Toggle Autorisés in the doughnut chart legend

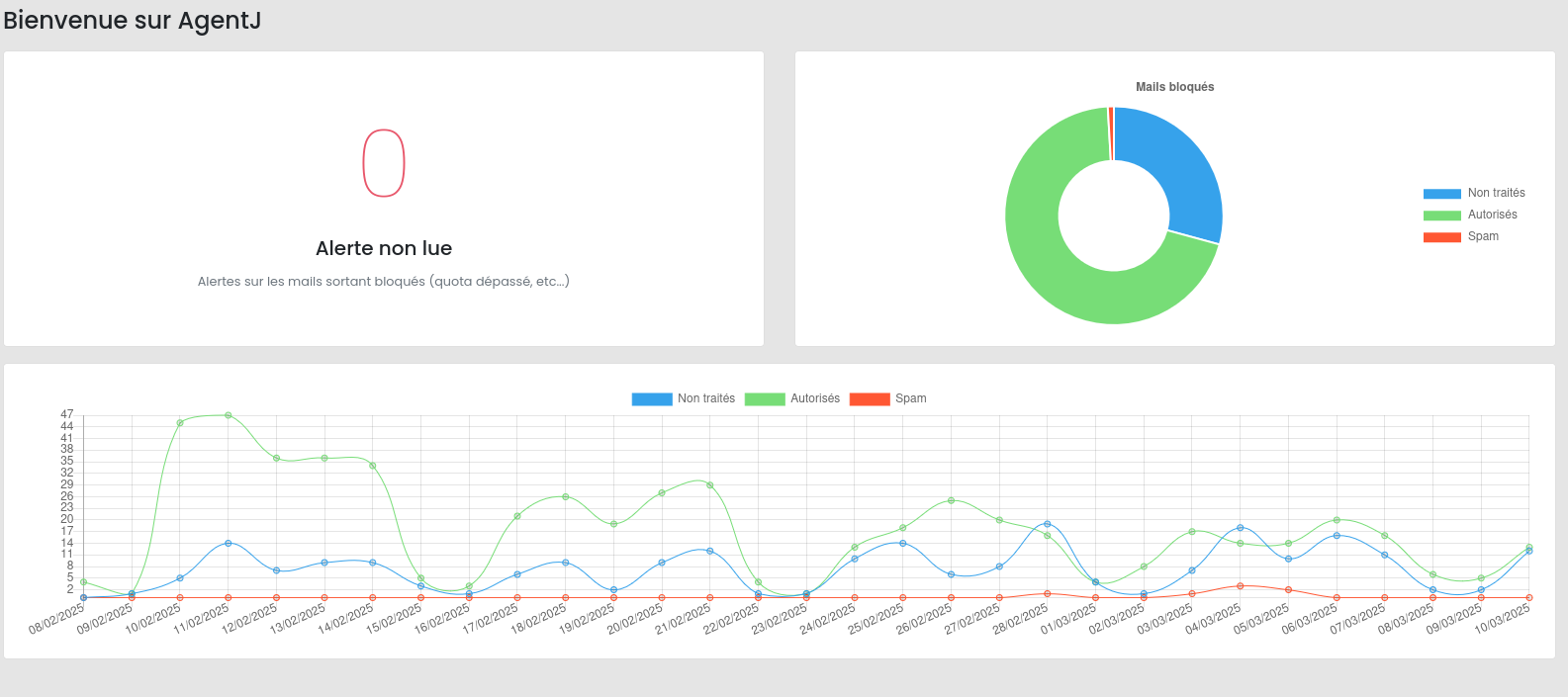1470,215
